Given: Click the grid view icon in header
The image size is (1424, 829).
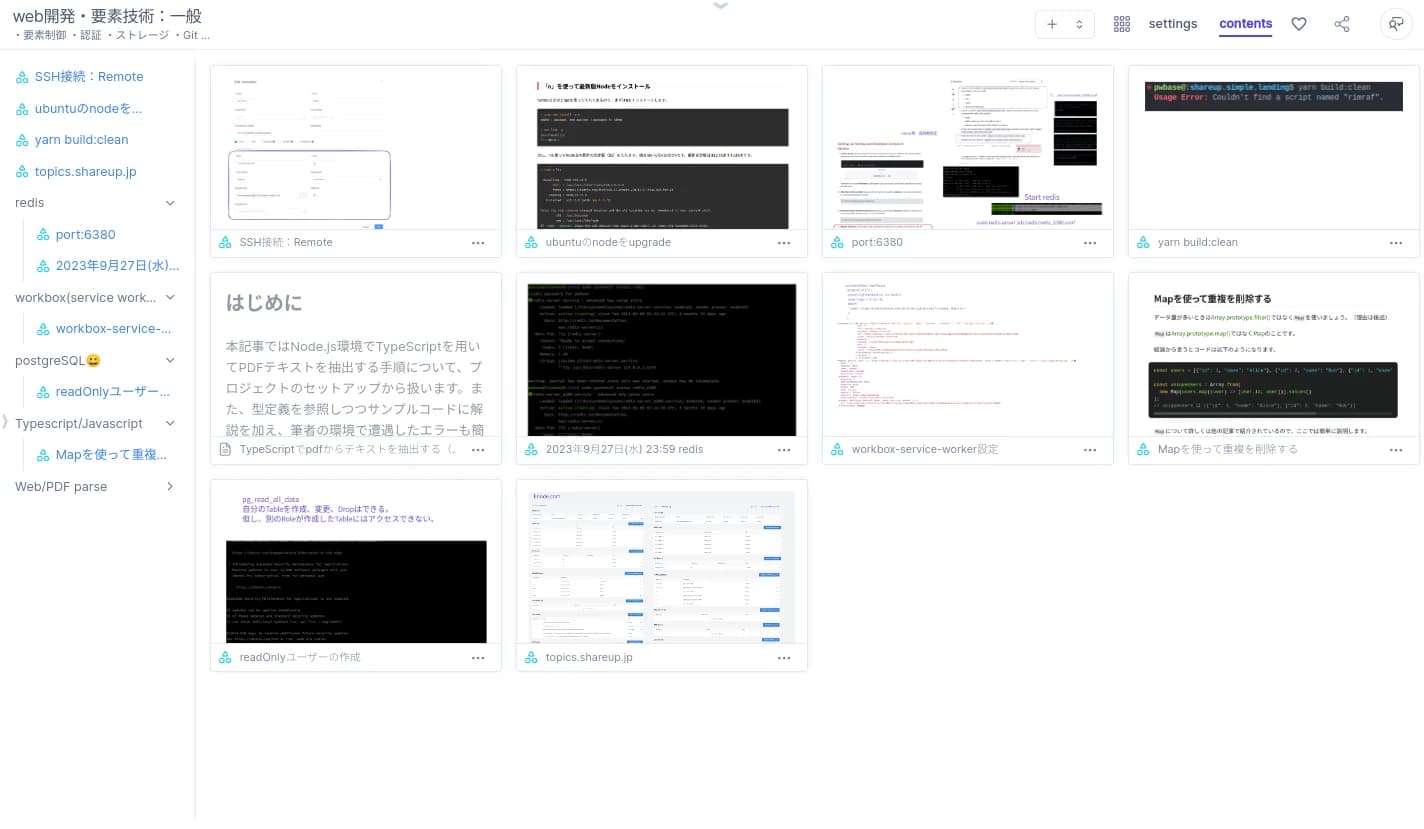Looking at the screenshot, I should coord(1121,24).
